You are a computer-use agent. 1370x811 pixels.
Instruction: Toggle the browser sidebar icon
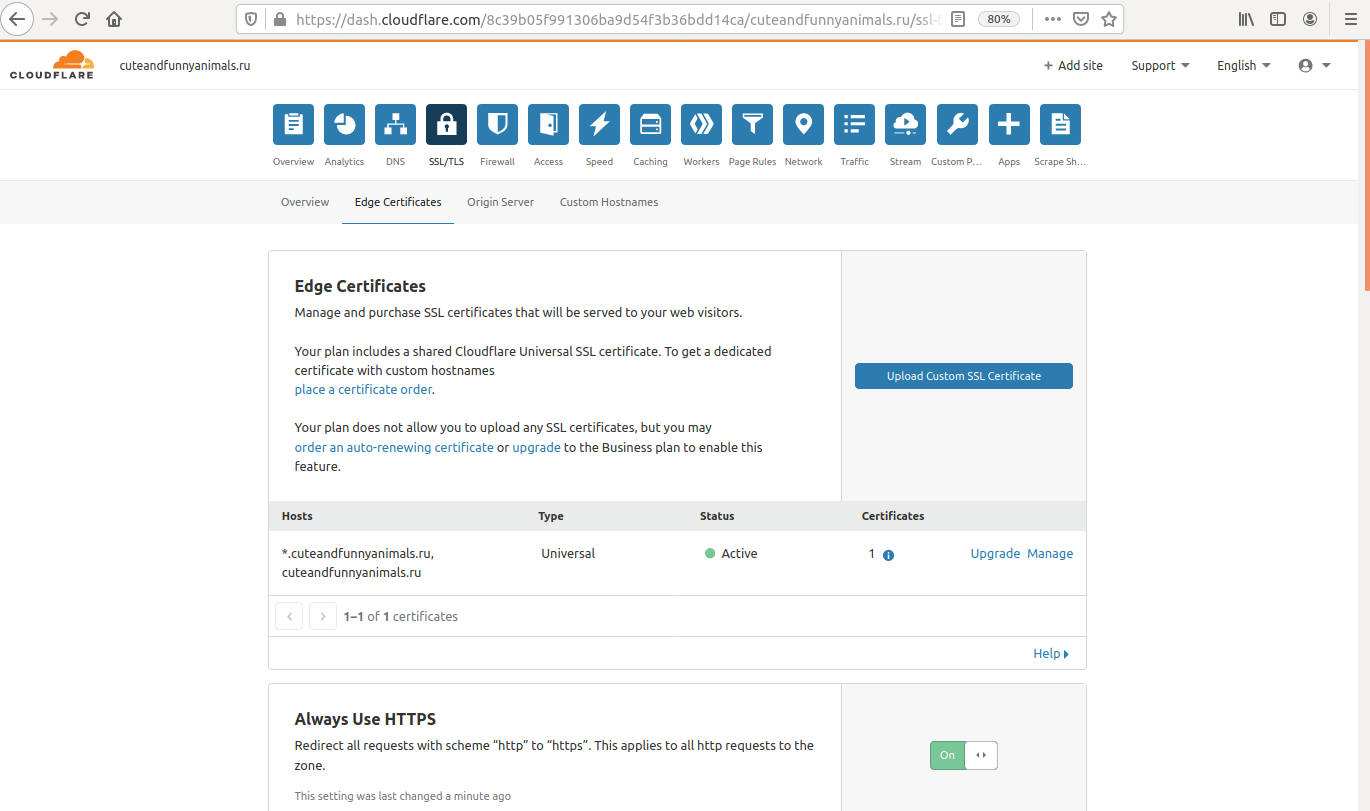pyautogui.click(x=1278, y=18)
